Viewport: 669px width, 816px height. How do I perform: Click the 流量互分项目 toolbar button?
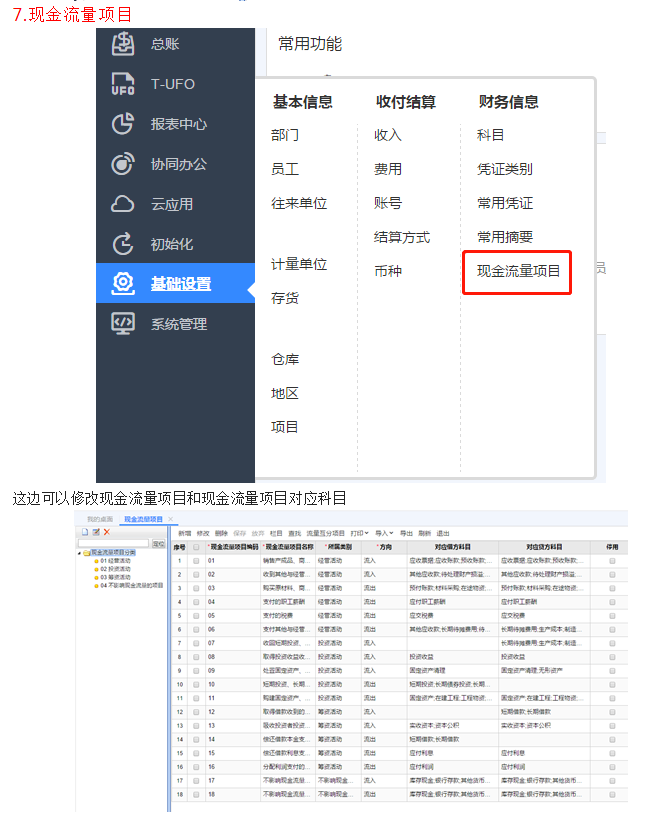[x=325, y=533]
